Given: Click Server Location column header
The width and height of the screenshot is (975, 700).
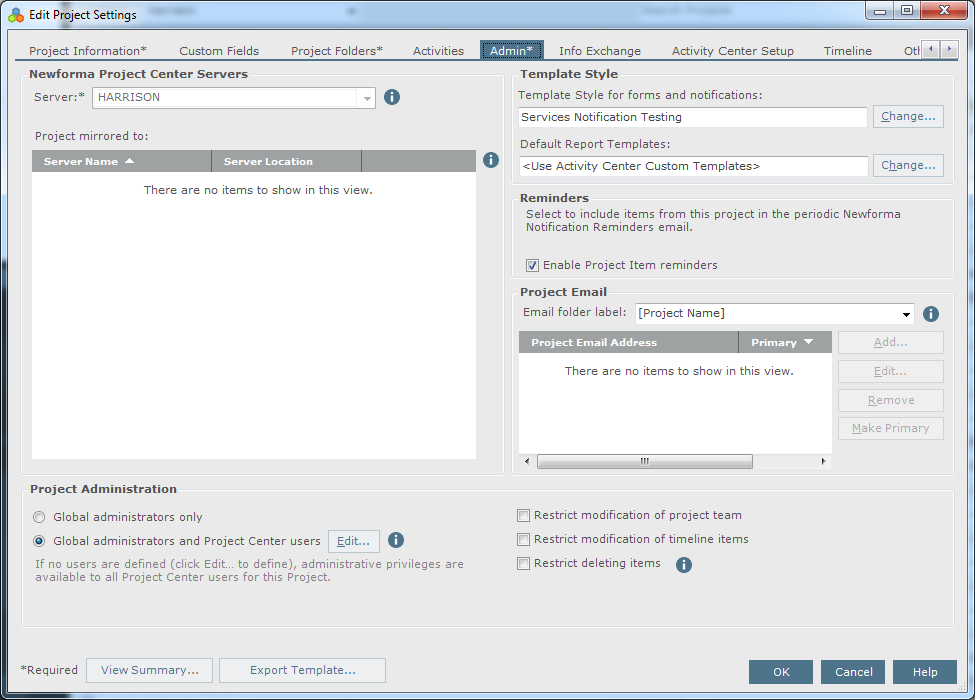Looking at the screenshot, I should [287, 161].
